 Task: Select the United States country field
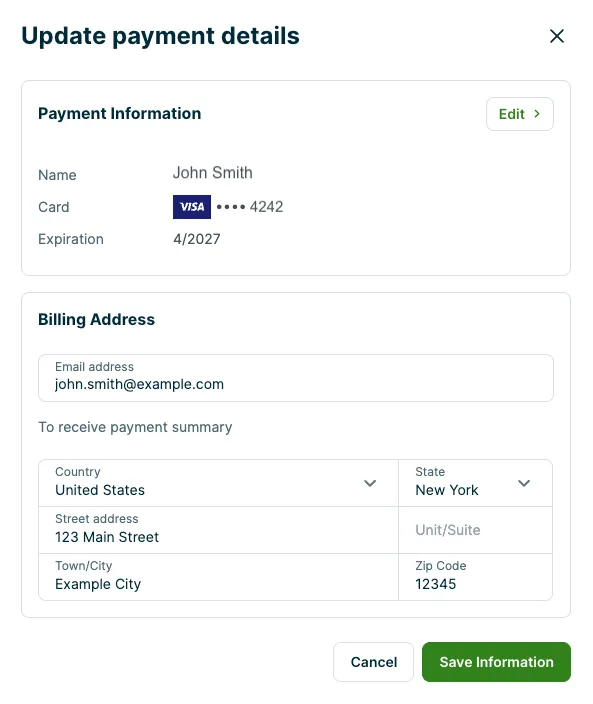(219, 483)
